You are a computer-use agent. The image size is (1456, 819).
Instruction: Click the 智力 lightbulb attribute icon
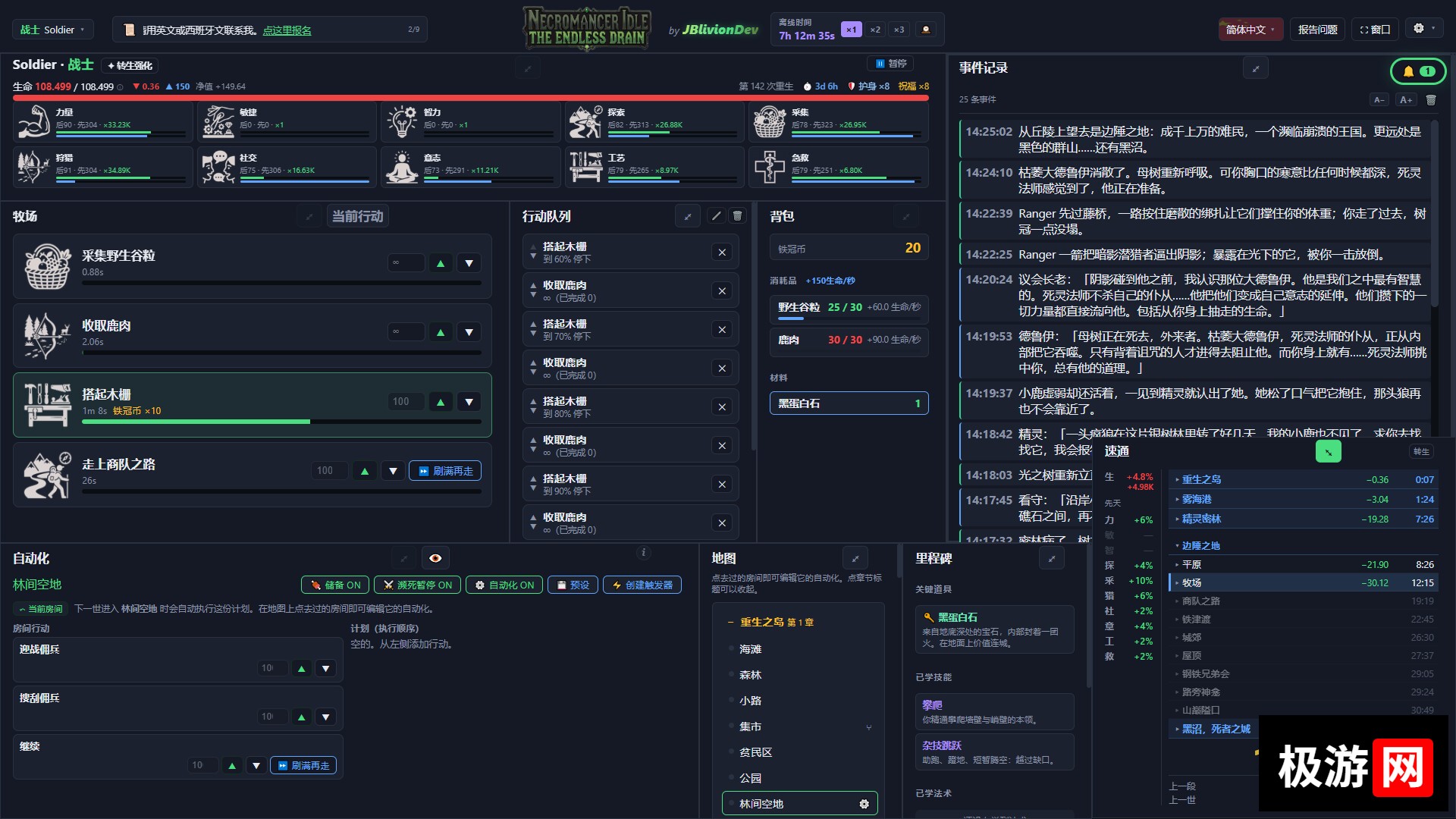coord(402,121)
